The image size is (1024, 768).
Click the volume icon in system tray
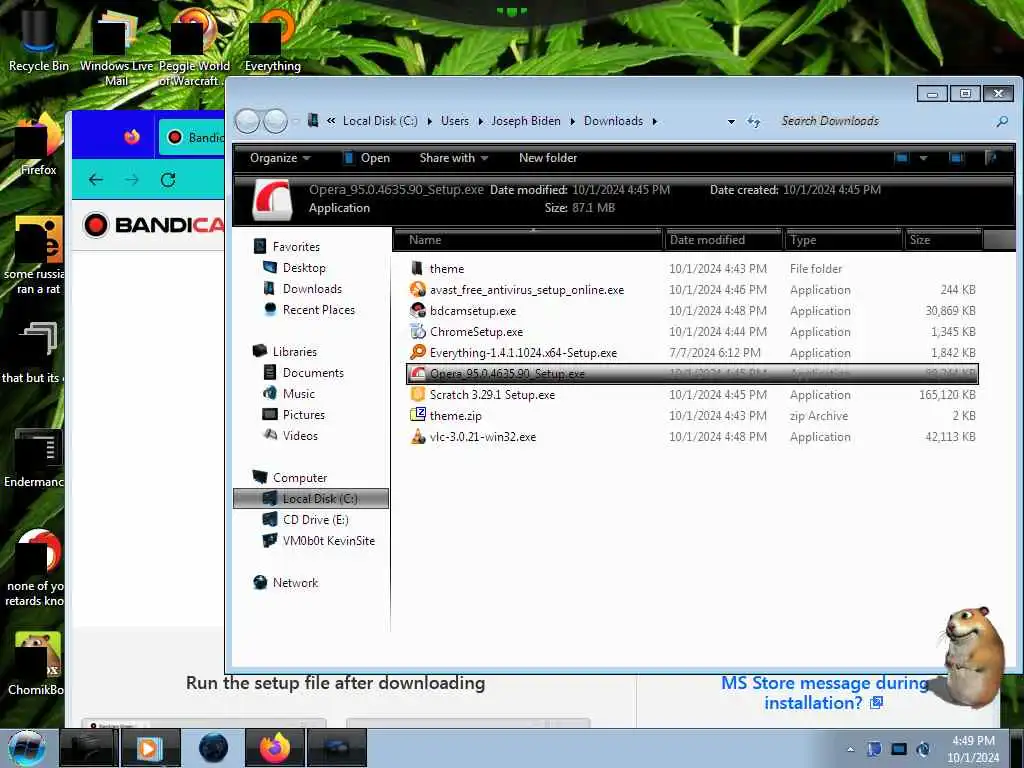923,749
